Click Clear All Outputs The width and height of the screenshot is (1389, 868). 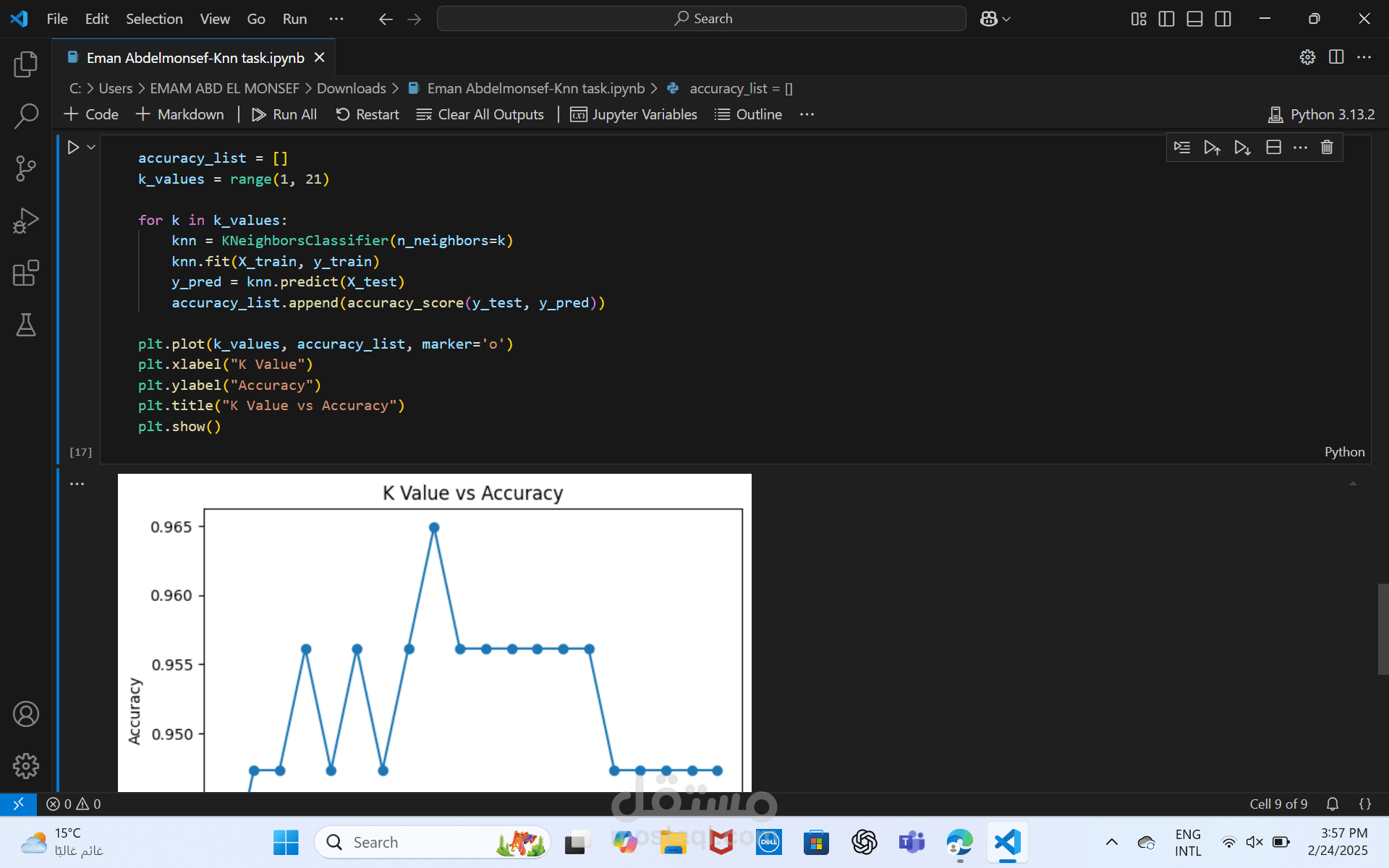[x=480, y=114]
